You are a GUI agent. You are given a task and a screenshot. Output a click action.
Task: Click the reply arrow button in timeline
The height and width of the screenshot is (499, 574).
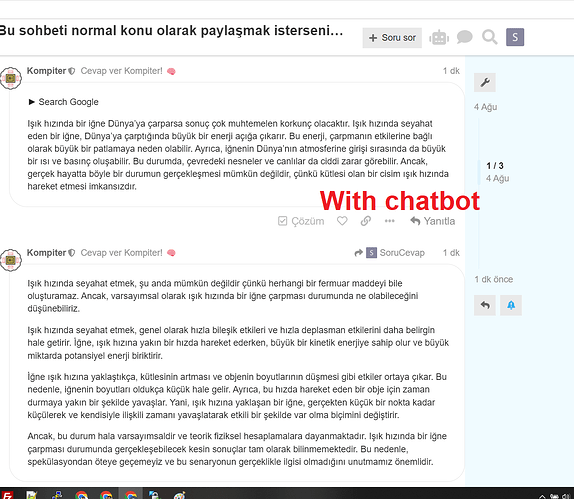(485, 305)
